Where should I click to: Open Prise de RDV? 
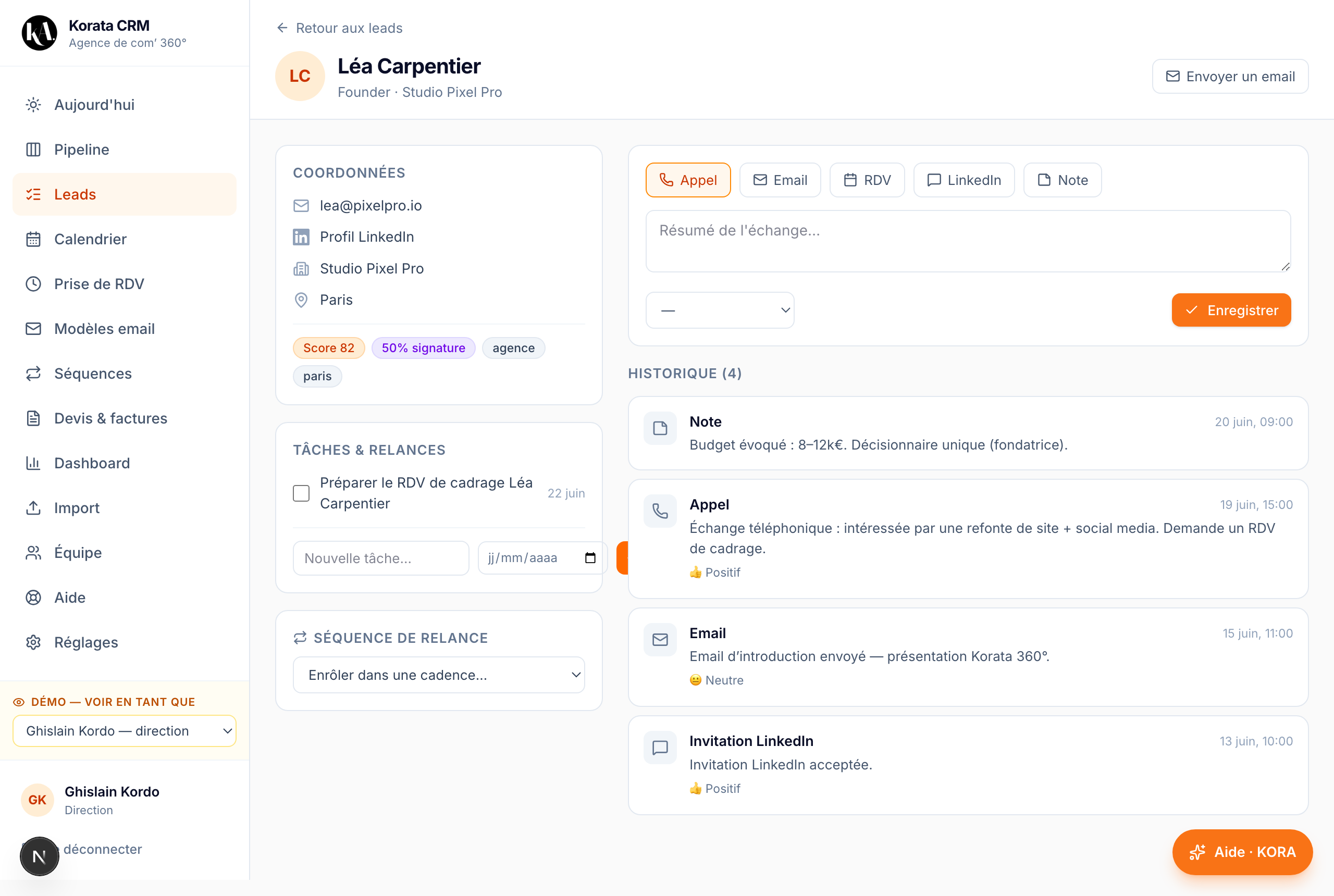click(124, 284)
